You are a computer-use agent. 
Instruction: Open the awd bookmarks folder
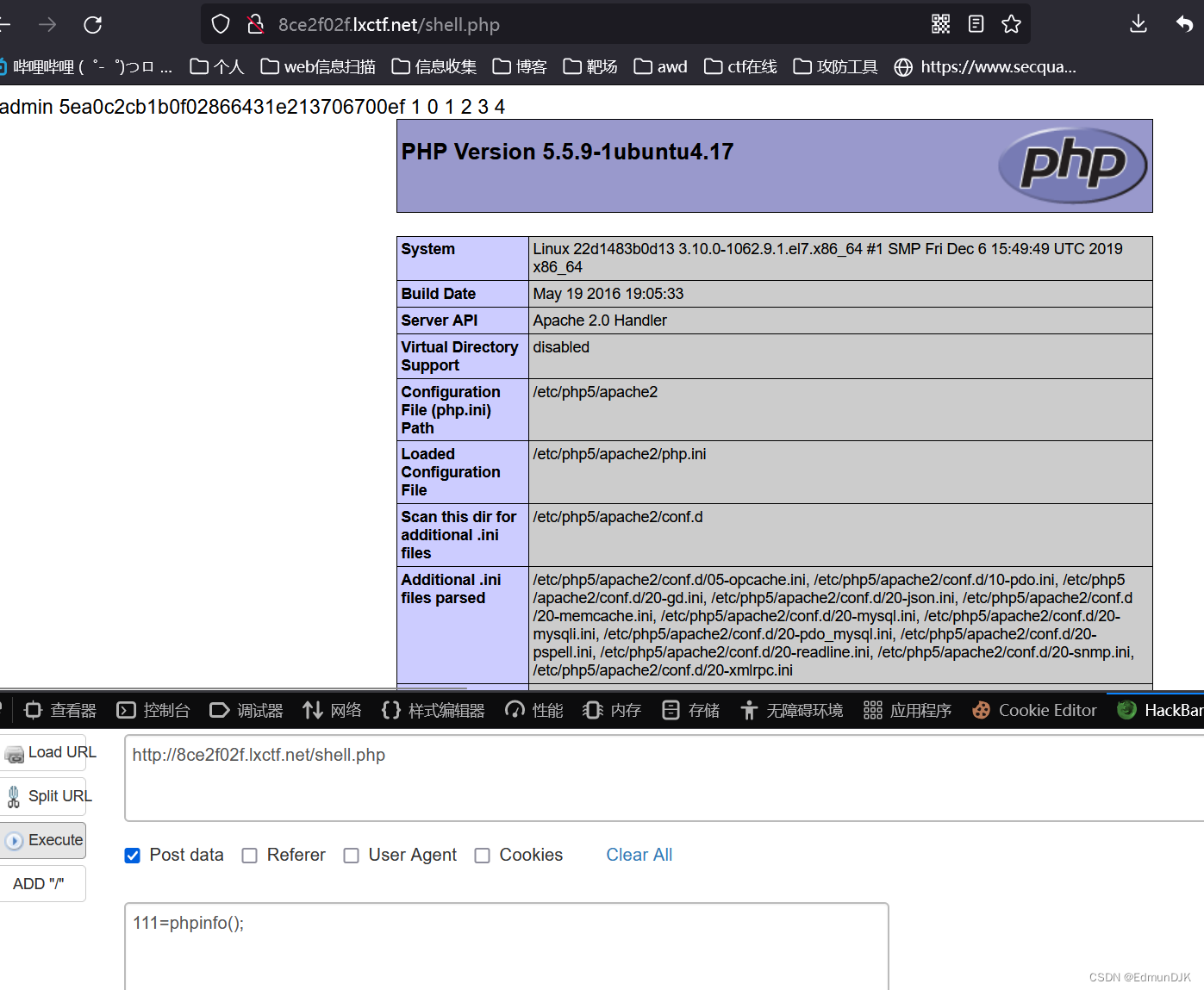coord(658,66)
